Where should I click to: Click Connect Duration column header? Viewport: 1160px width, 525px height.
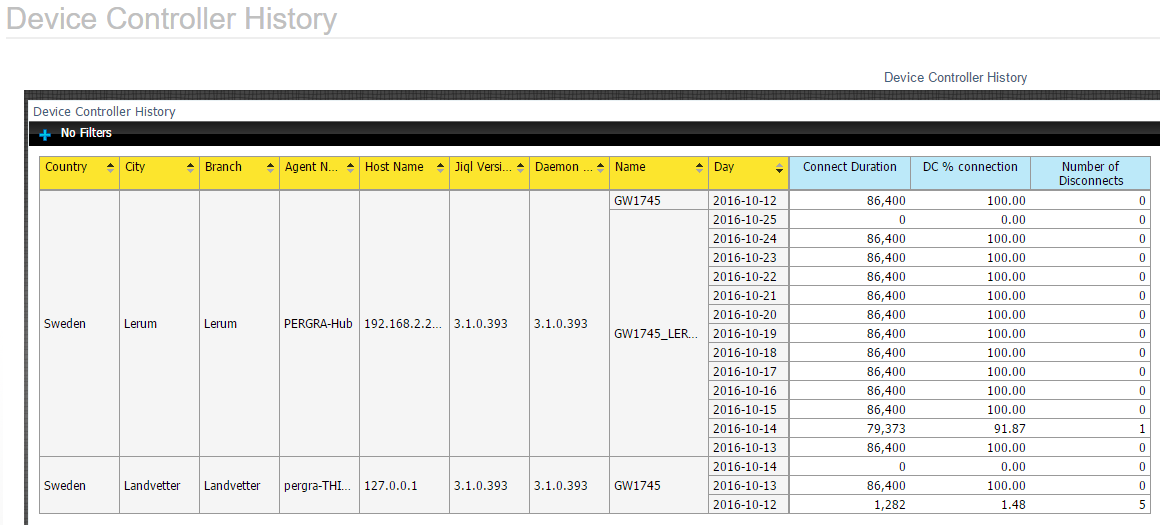click(849, 167)
